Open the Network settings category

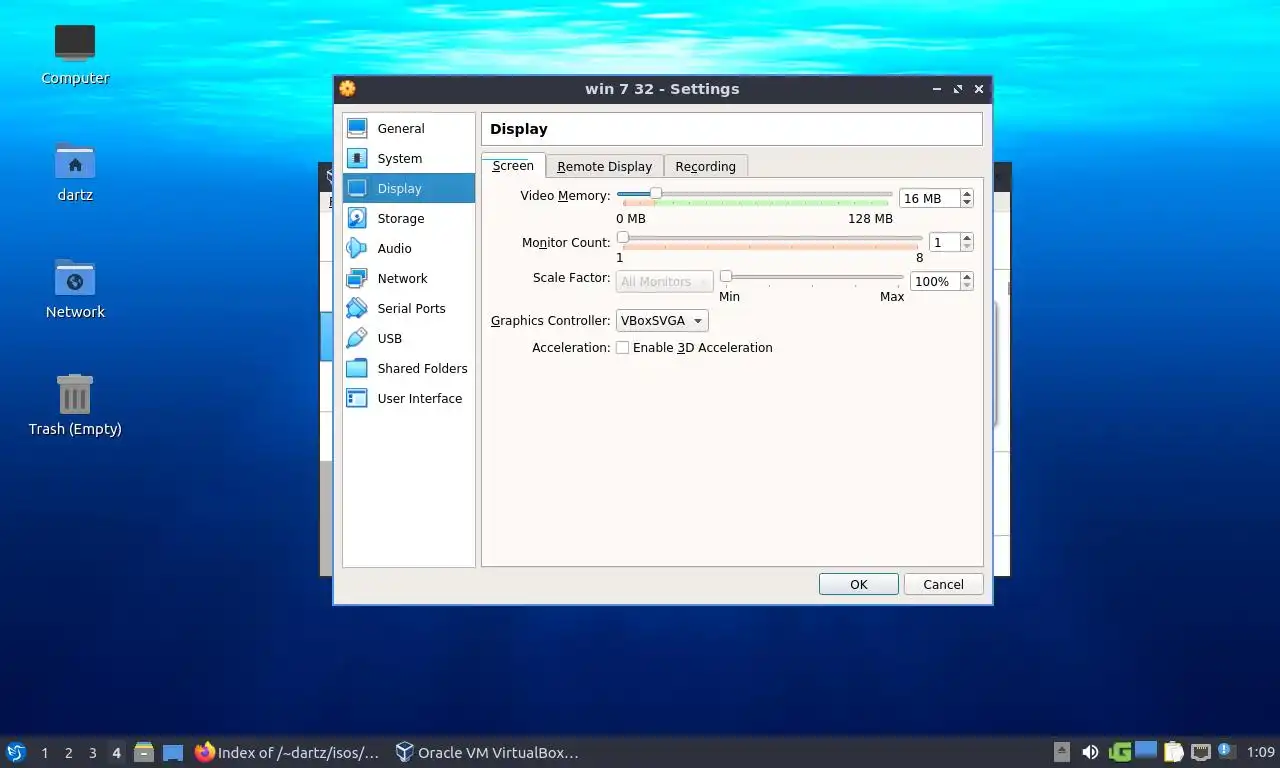pyautogui.click(x=408, y=278)
